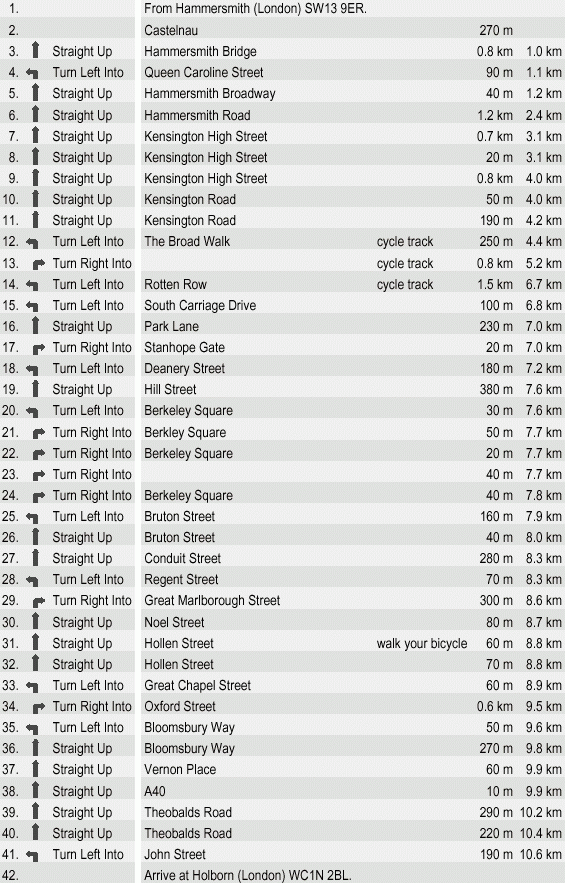Click turn-right arrow for Great Marlborough Street

(38, 601)
